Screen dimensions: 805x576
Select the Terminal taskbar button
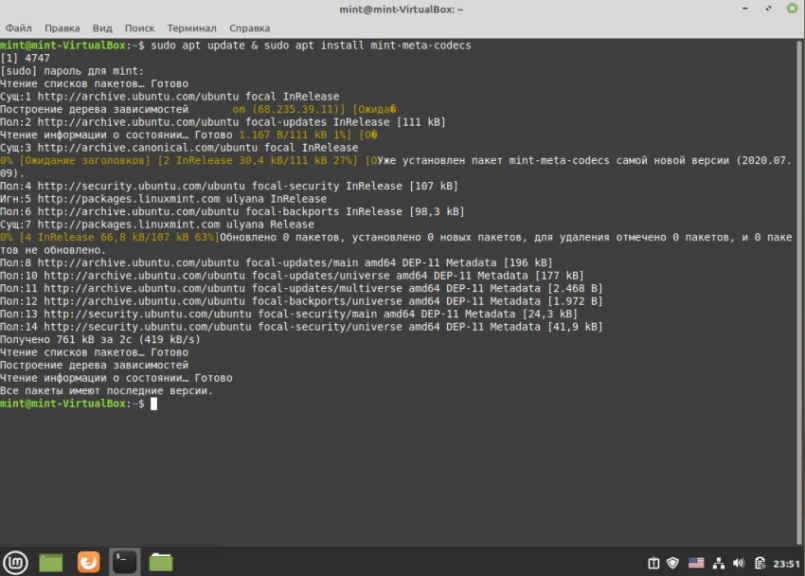coord(124,562)
